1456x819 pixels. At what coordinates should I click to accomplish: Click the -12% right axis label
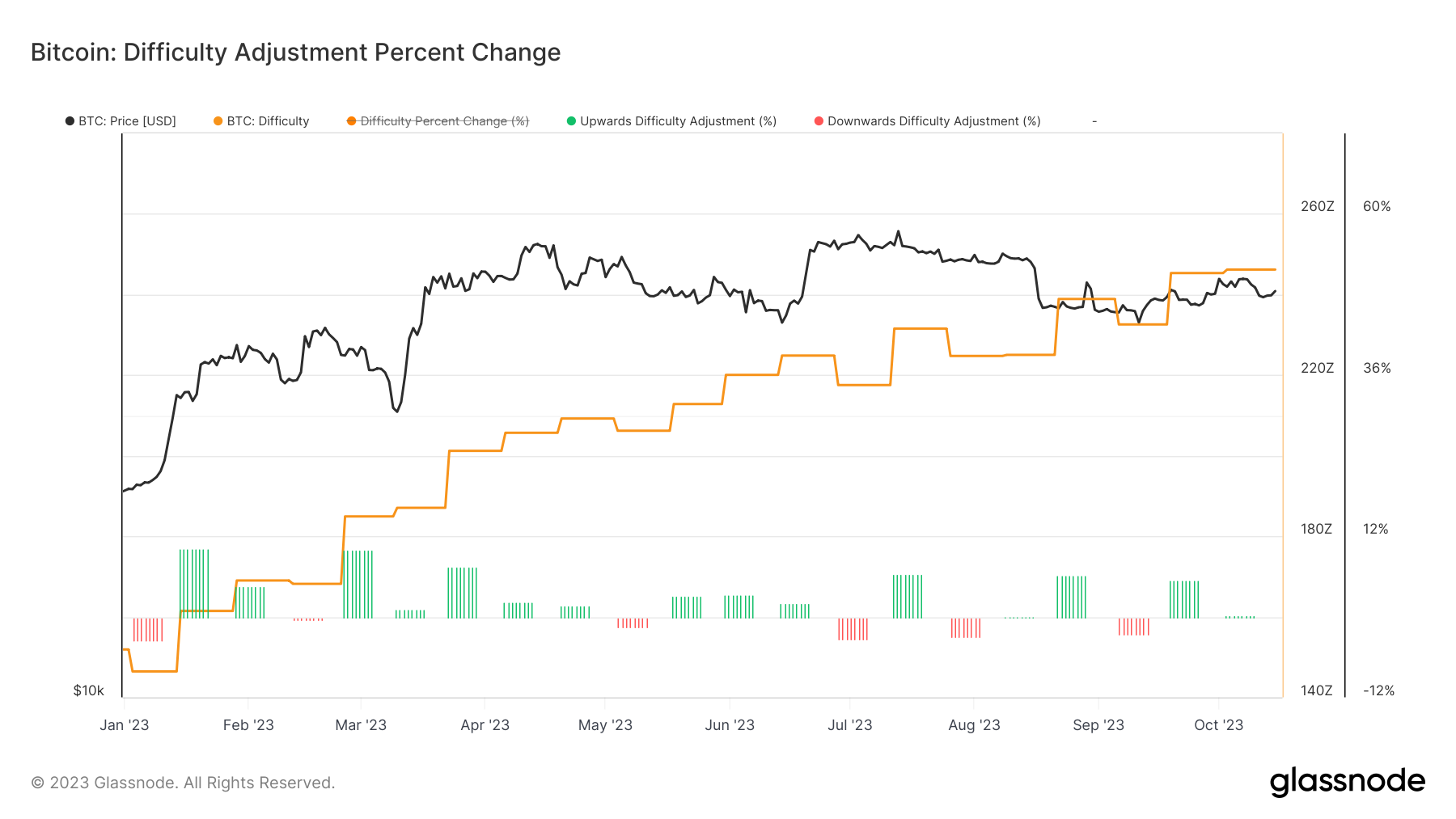coord(1378,690)
